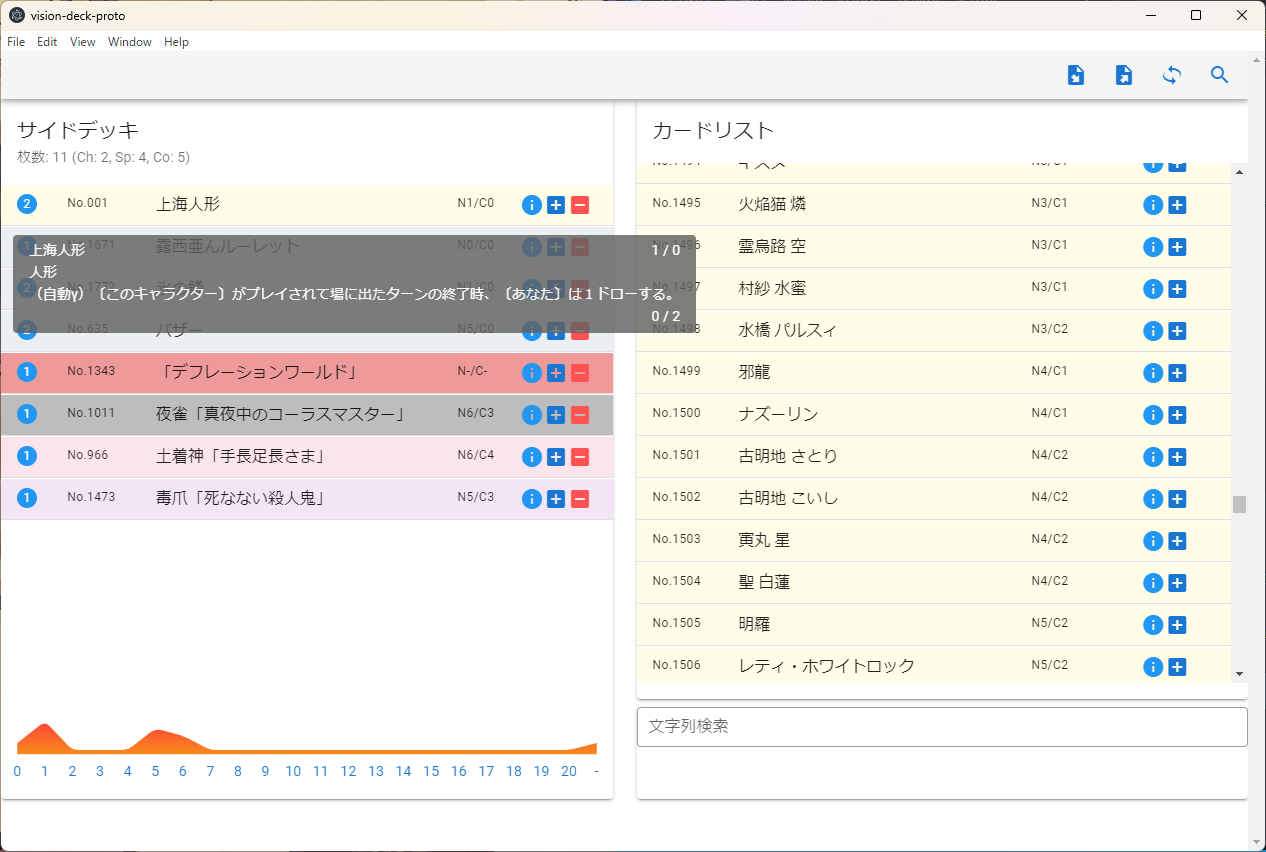Viewport: 1266px width, 852px height.
Task: Click cost 5 label on curve chart
Action: pos(155,771)
